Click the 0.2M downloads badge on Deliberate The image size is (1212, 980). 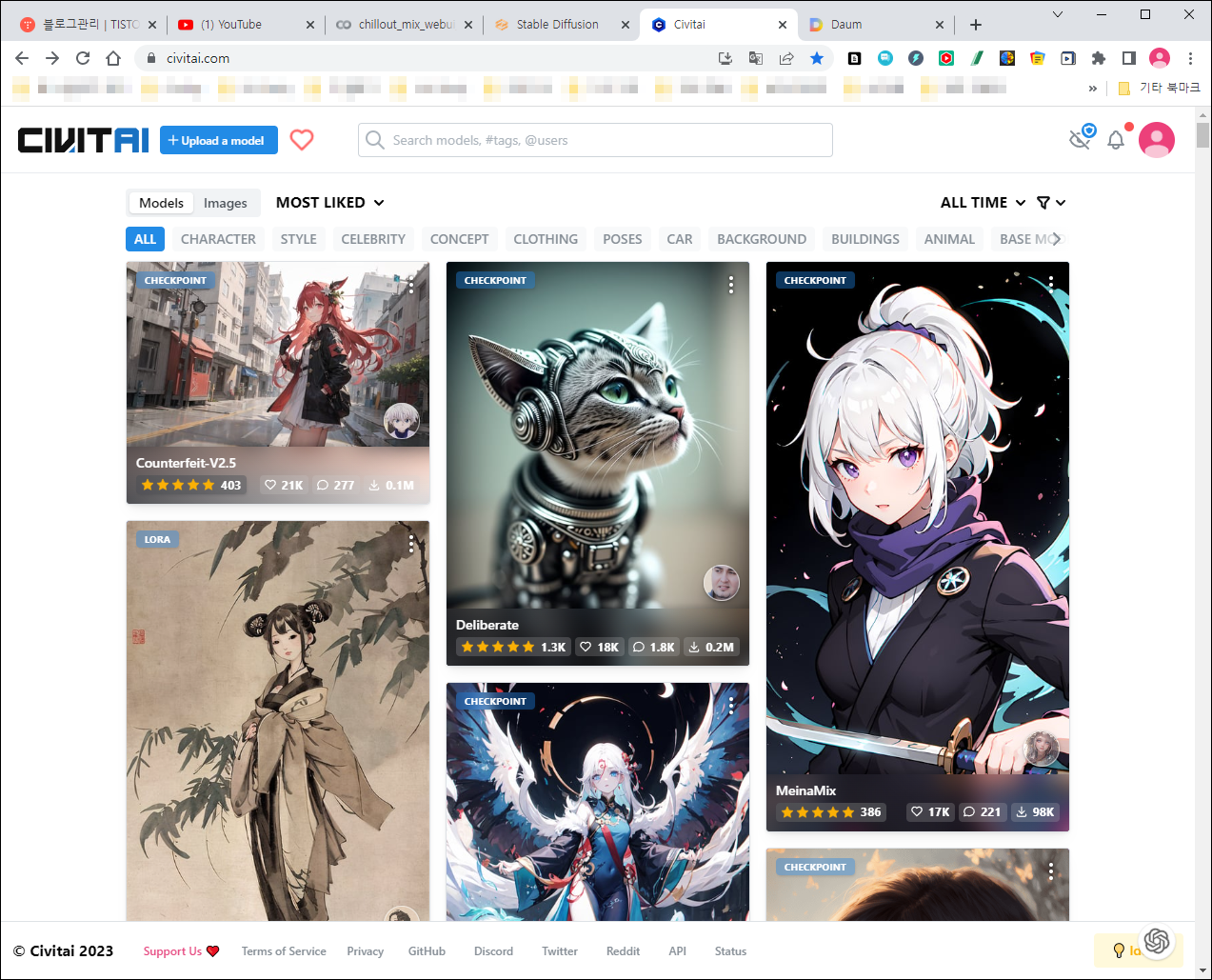[711, 647]
